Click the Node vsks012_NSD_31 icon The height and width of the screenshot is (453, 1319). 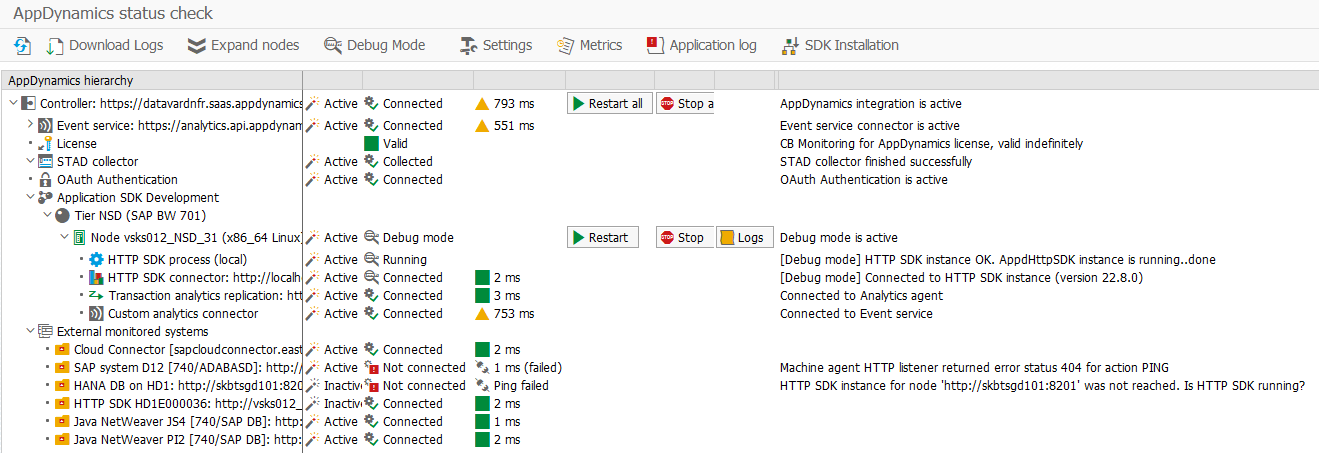79,237
